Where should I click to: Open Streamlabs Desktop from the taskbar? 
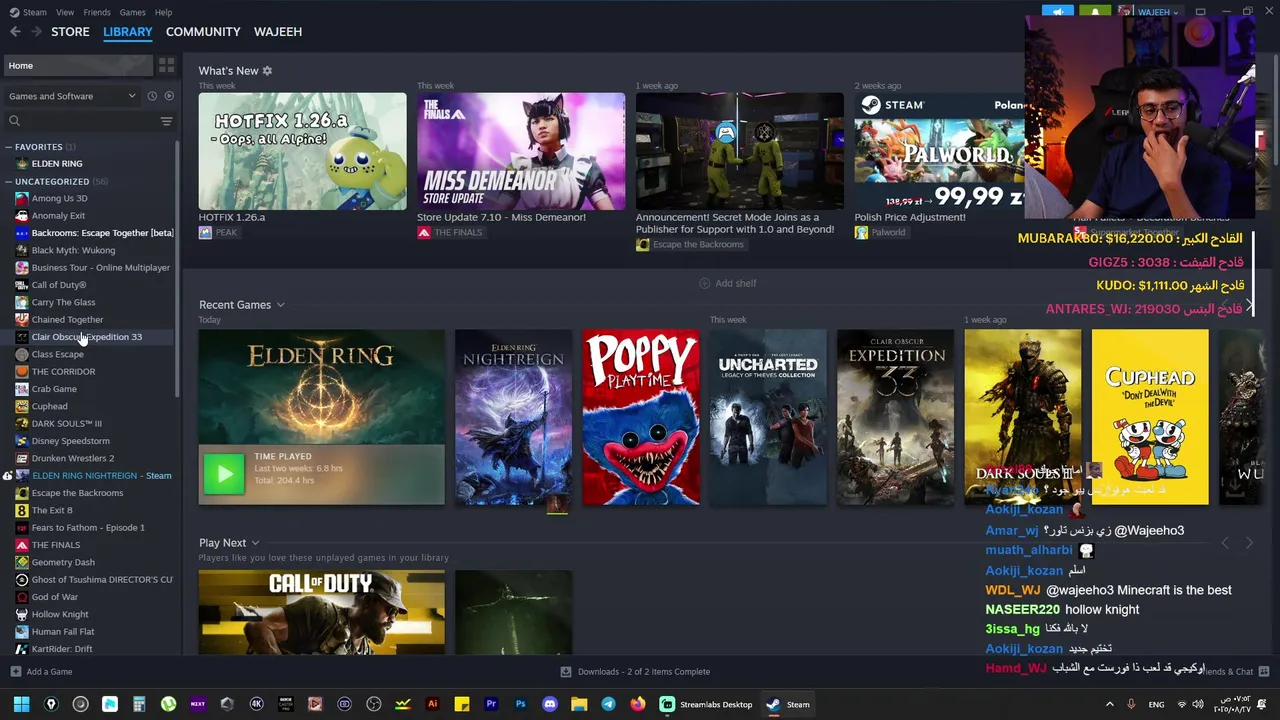click(706, 704)
